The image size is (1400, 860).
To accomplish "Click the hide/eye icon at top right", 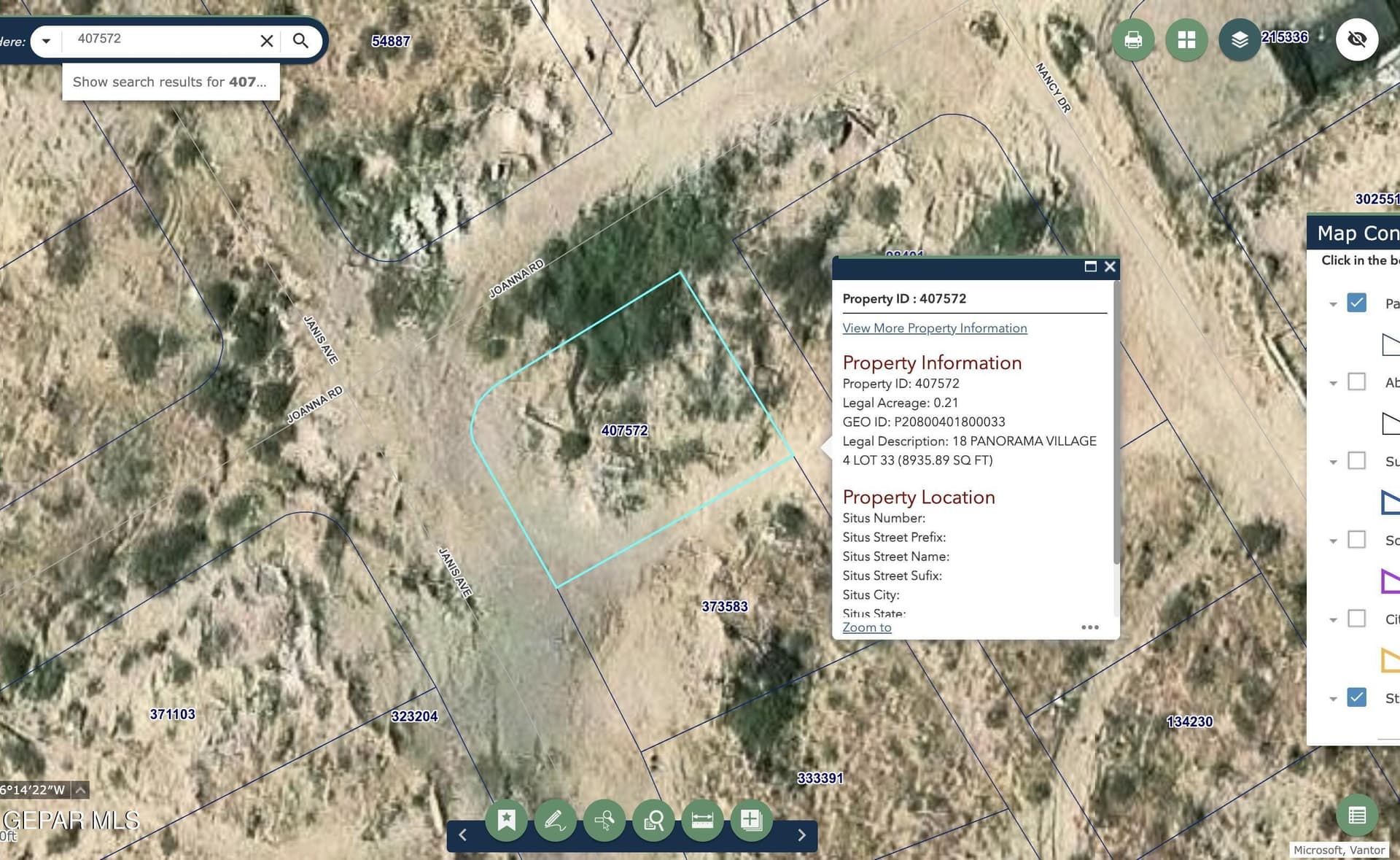I will pos(1356,40).
